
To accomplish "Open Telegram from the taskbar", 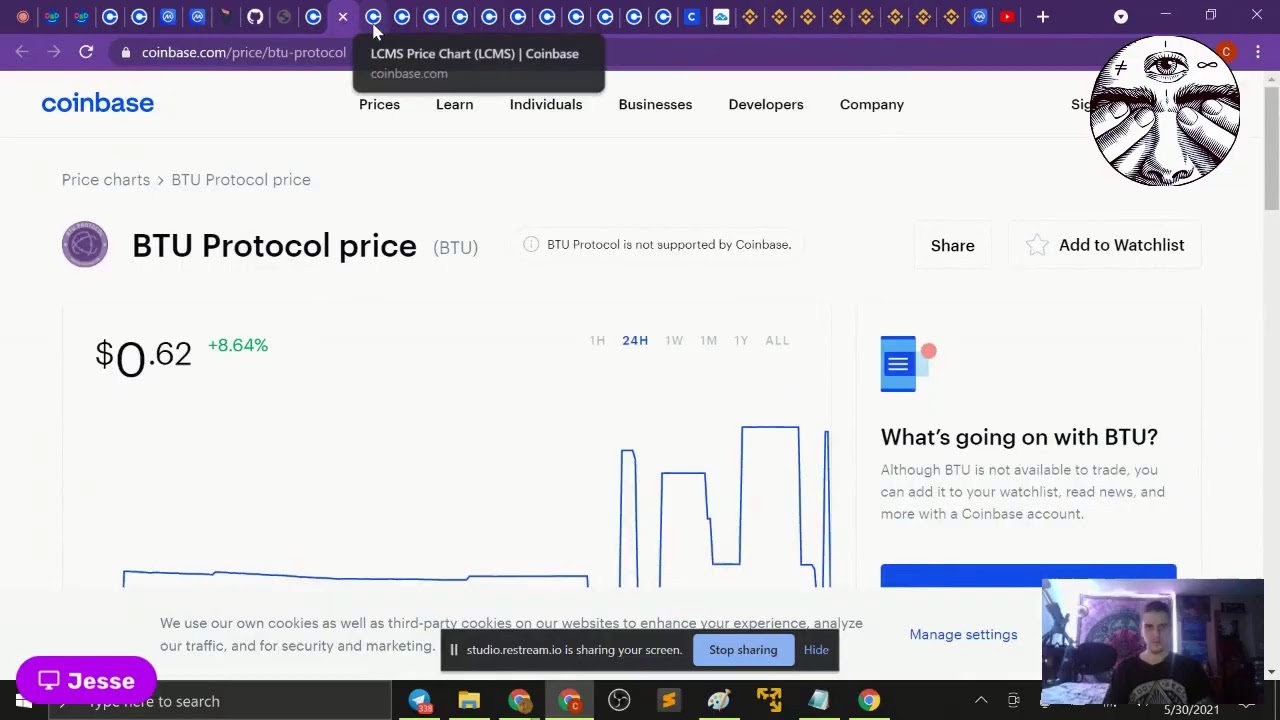I will point(419,700).
